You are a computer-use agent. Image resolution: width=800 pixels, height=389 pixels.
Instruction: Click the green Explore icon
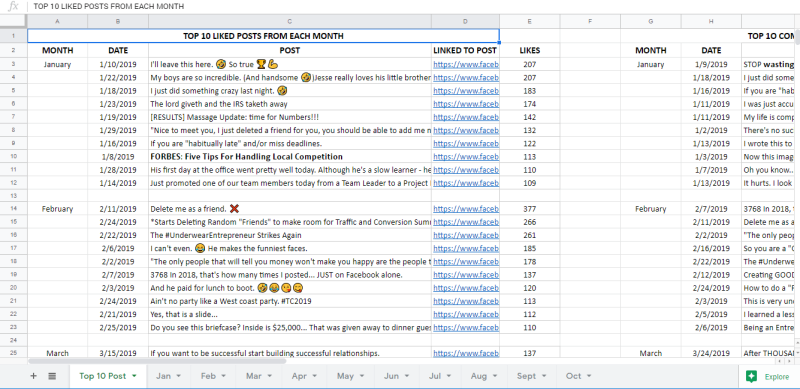pyautogui.click(x=751, y=377)
